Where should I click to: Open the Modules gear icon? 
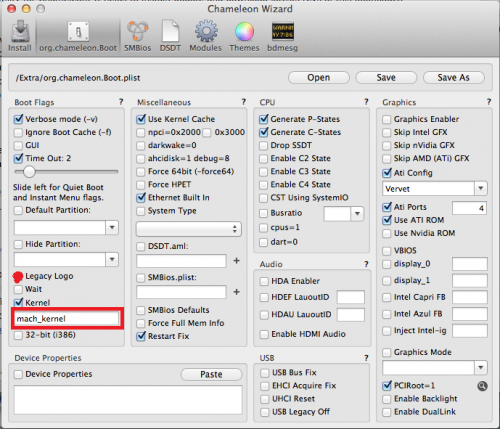point(206,36)
